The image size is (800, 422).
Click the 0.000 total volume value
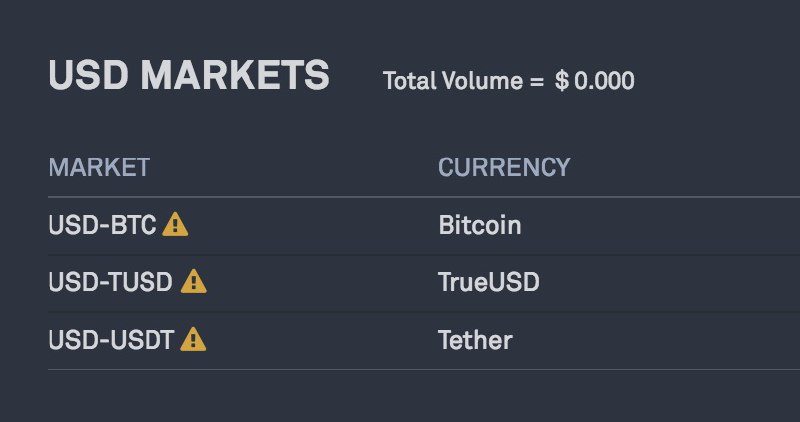604,81
